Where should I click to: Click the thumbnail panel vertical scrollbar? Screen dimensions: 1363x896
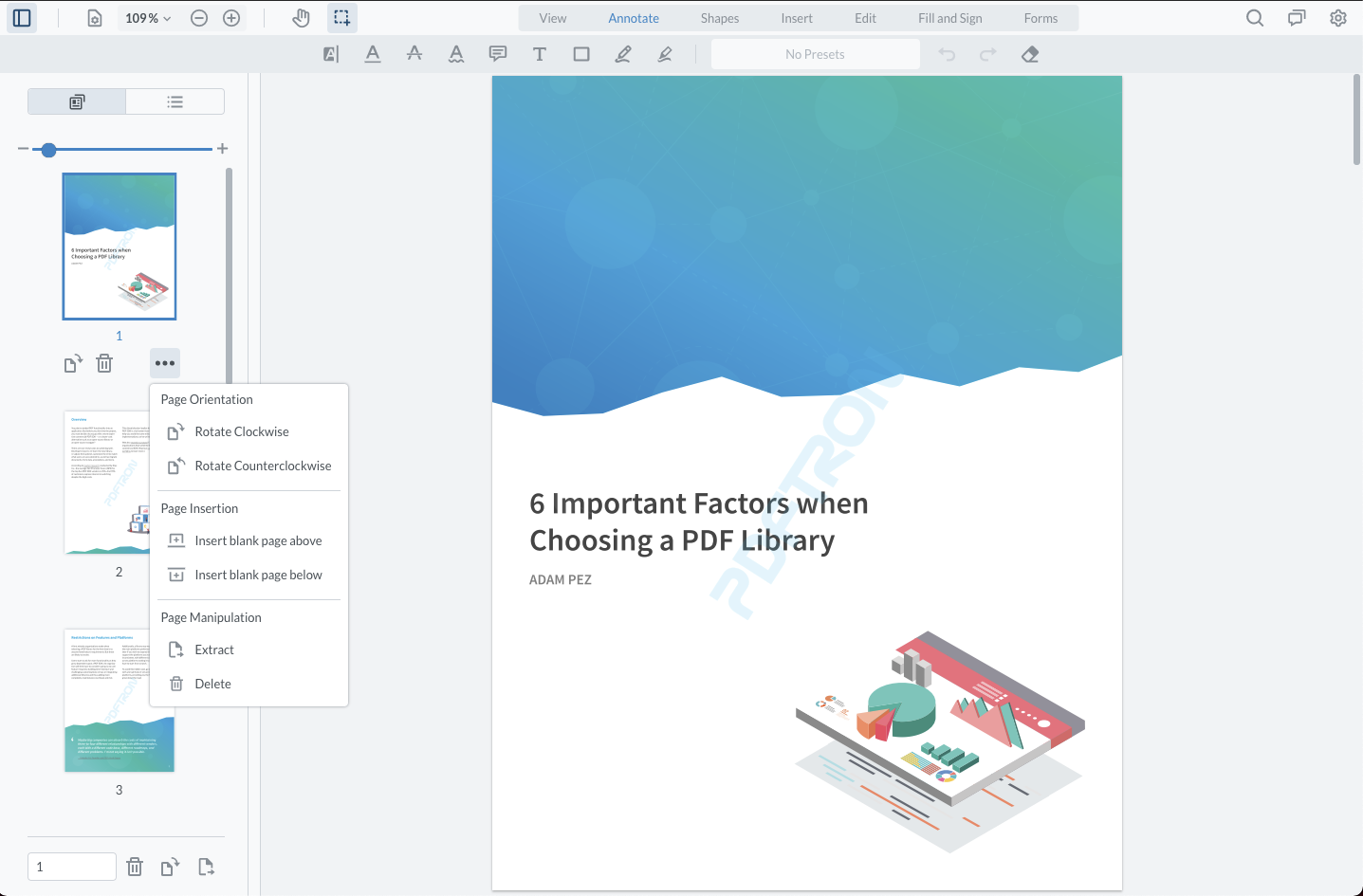click(x=229, y=275)
